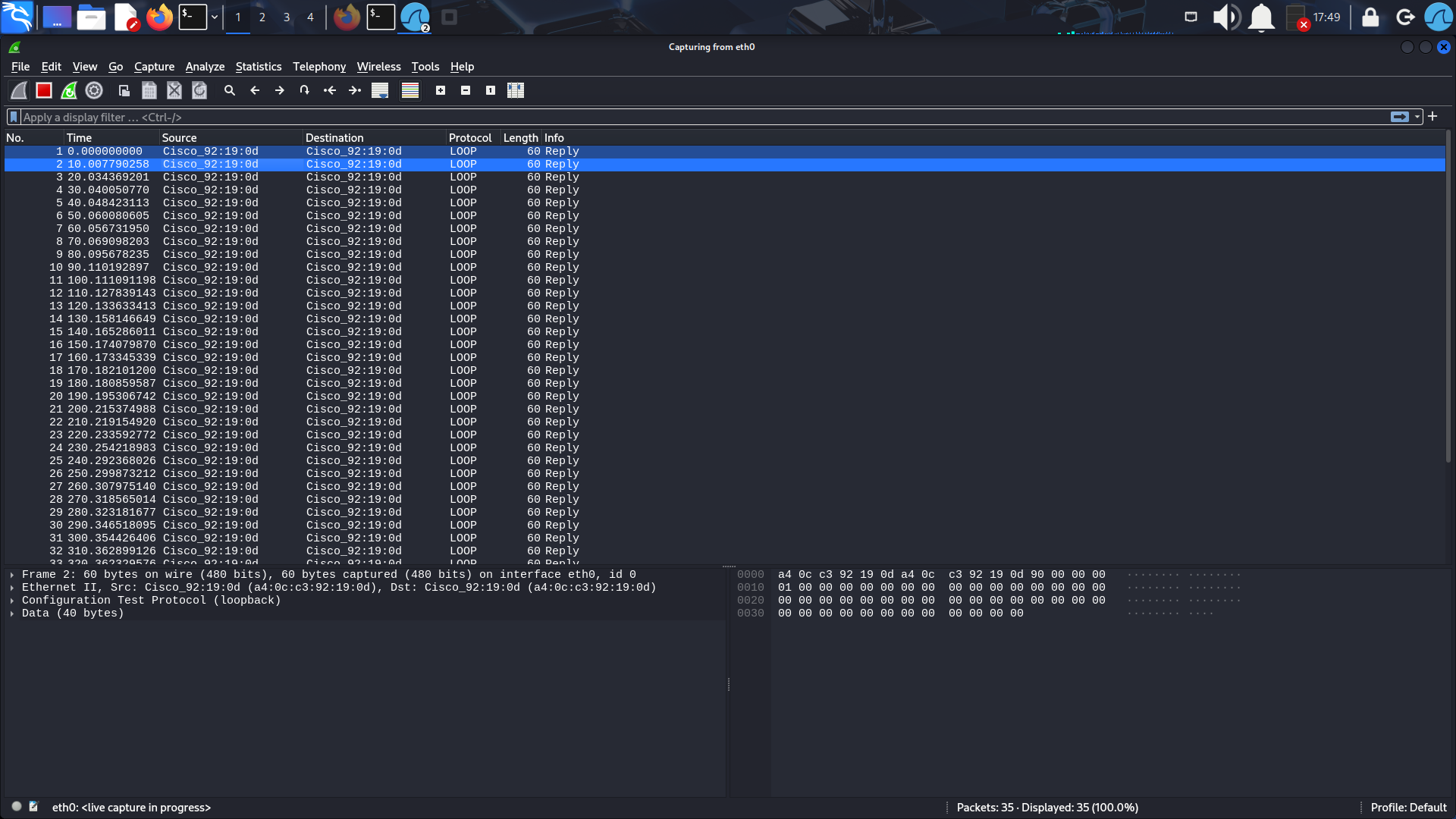Click hex offset 0010 row bytes
1456x819 pixels.
click(941, 588)
